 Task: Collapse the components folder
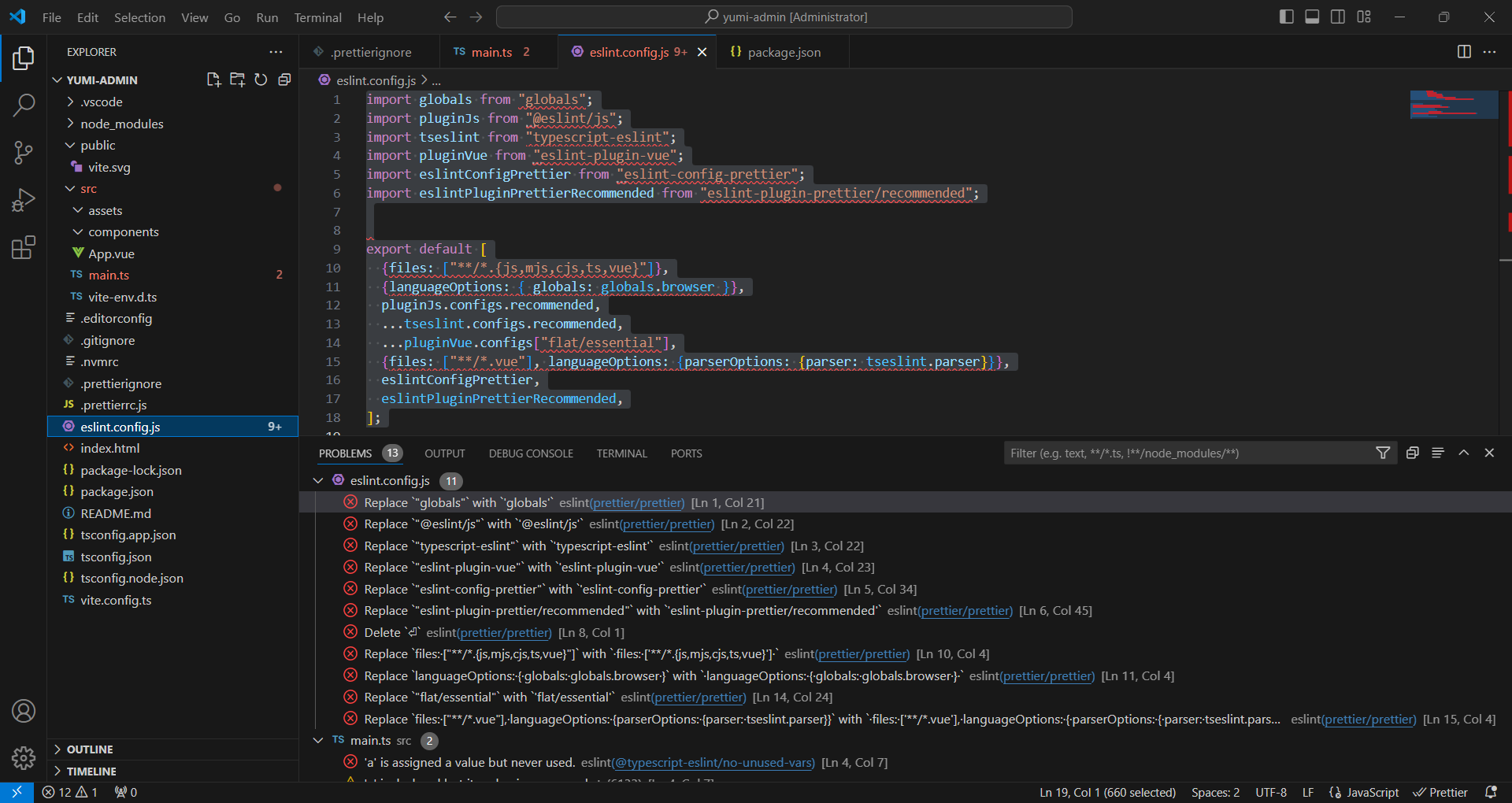point(78,231)
